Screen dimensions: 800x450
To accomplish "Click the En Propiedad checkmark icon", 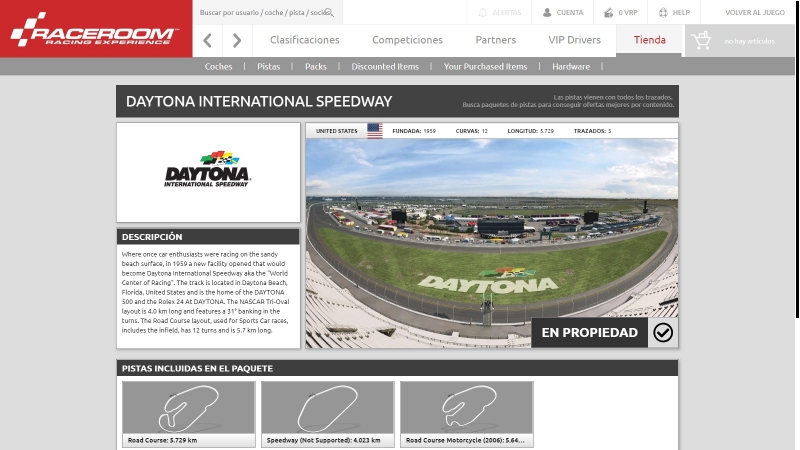I will [663, 333].
